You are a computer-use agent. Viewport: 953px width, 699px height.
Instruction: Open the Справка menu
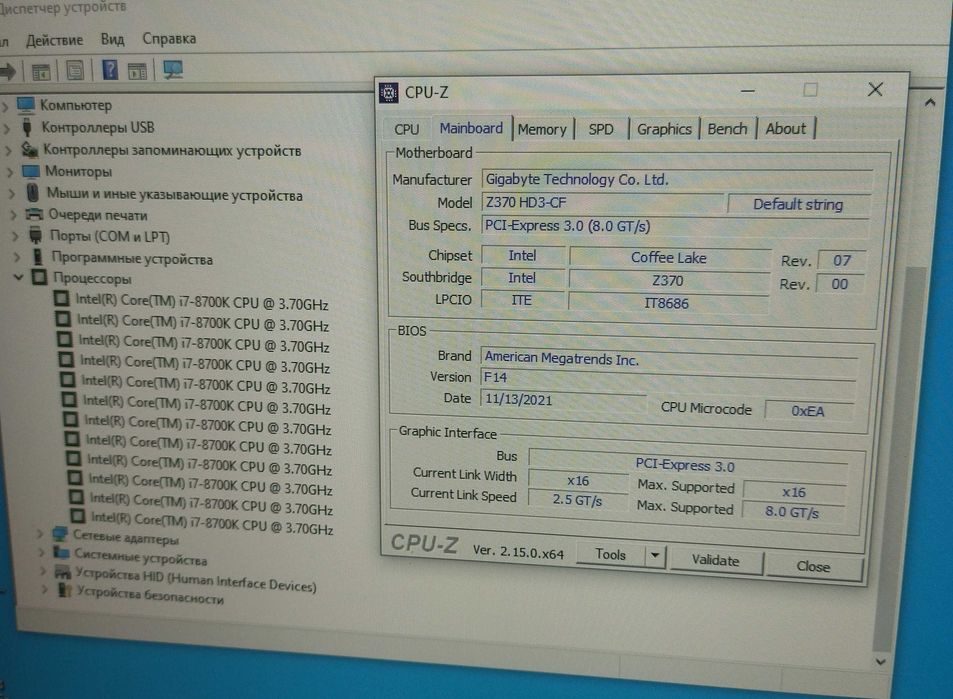point(169,39)
